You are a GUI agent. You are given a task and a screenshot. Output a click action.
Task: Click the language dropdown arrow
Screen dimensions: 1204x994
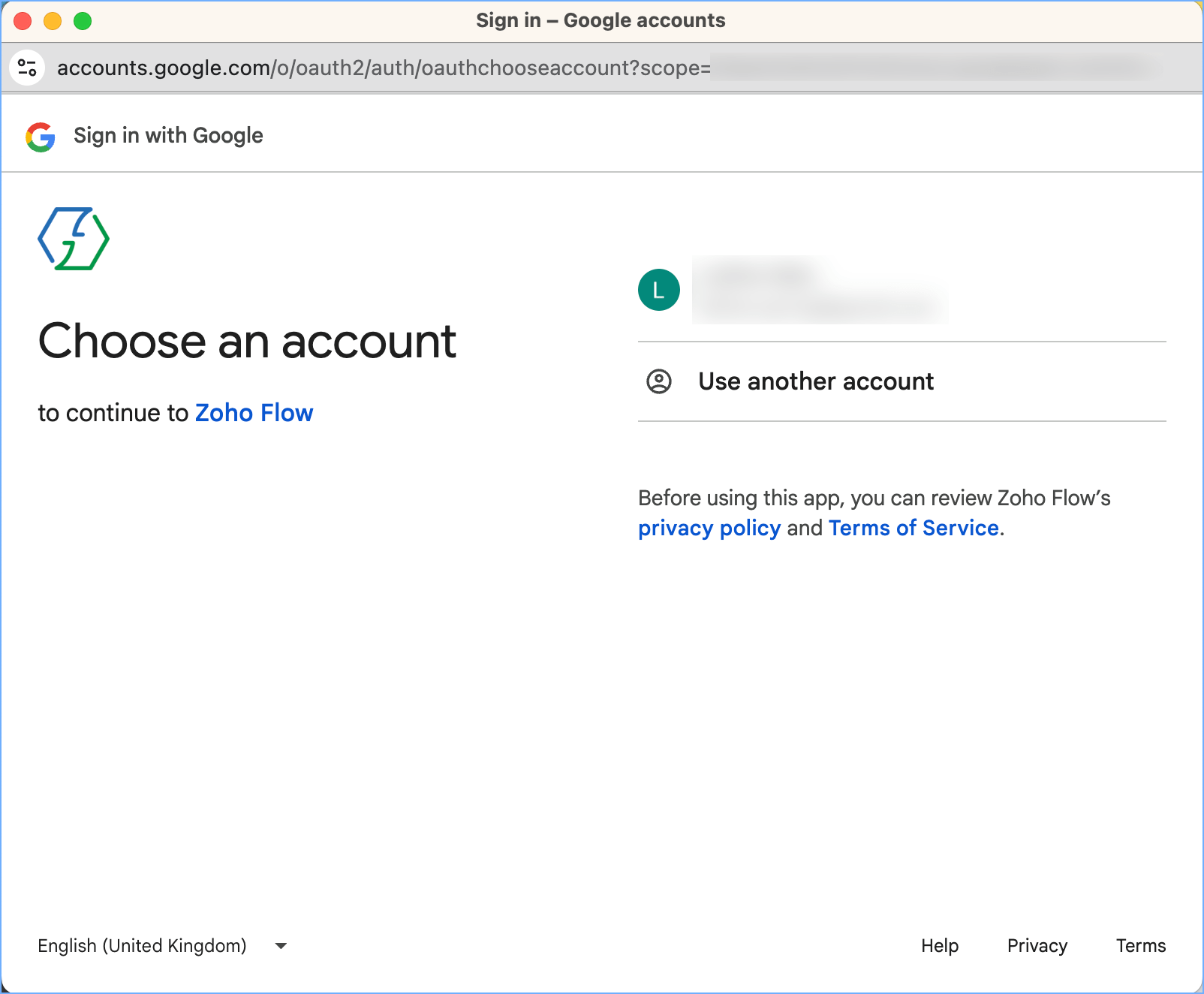point(281,946)
